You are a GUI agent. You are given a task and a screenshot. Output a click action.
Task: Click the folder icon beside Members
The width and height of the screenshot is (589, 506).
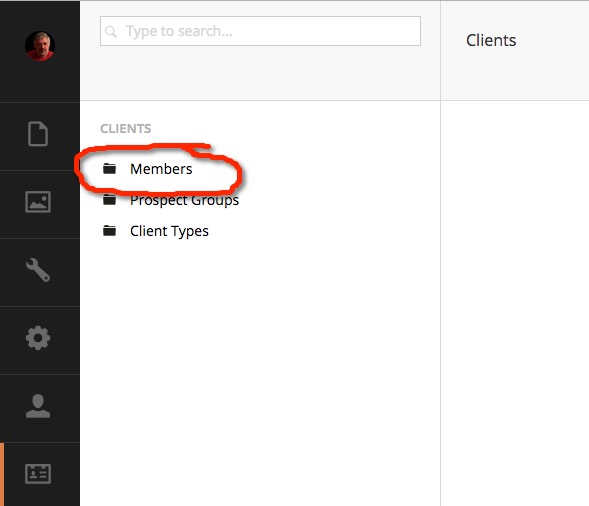click(x=109, y=169)
